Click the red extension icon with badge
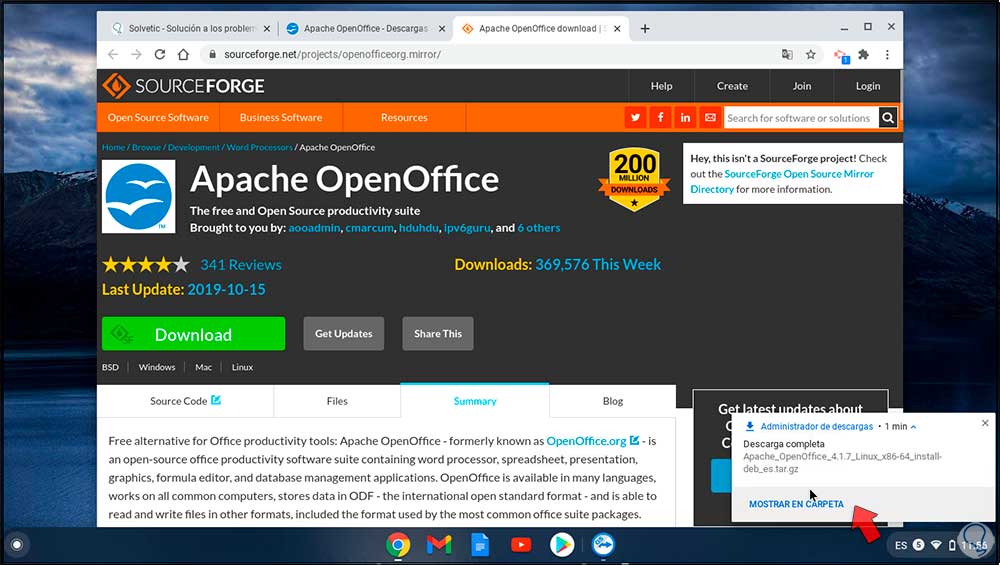The height and width of the screenshot is (565, 1000). pos(841,56)
